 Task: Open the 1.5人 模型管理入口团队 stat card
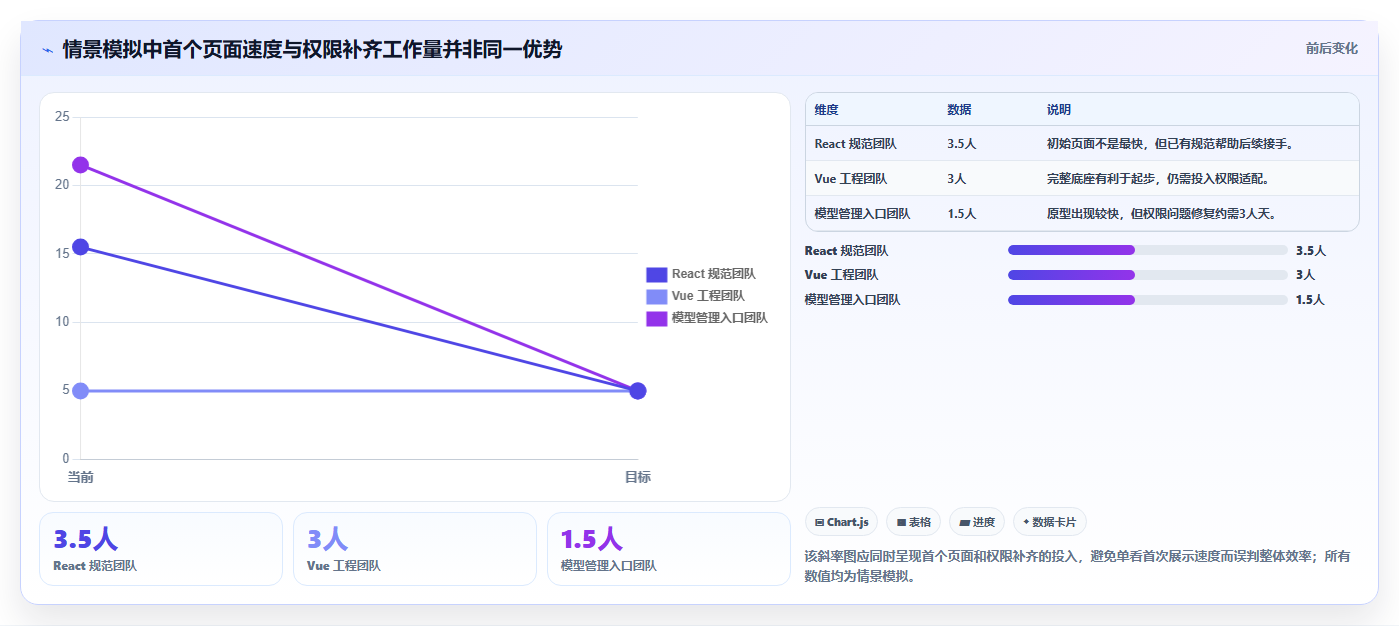click(x=669, y=549)
